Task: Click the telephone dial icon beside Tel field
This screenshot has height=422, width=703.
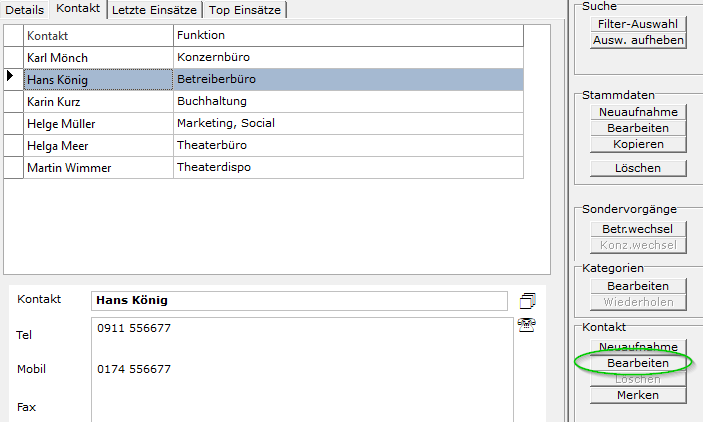Action: point(527,323)
